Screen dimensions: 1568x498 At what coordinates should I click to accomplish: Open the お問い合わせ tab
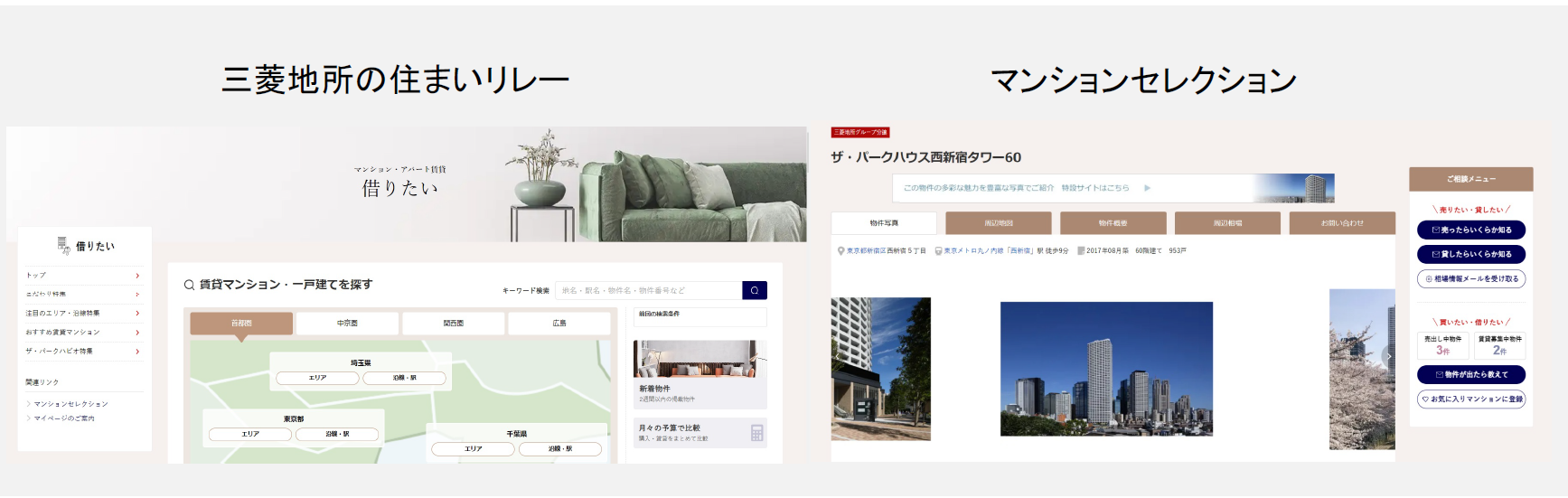1342,223
